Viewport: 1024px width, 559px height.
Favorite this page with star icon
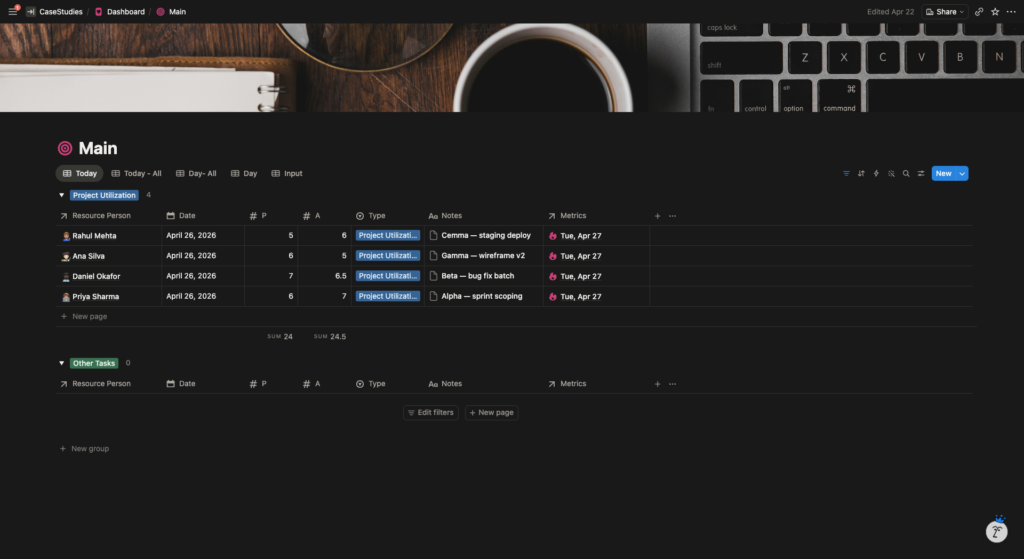pyautogui.click(x=995, y=12)
